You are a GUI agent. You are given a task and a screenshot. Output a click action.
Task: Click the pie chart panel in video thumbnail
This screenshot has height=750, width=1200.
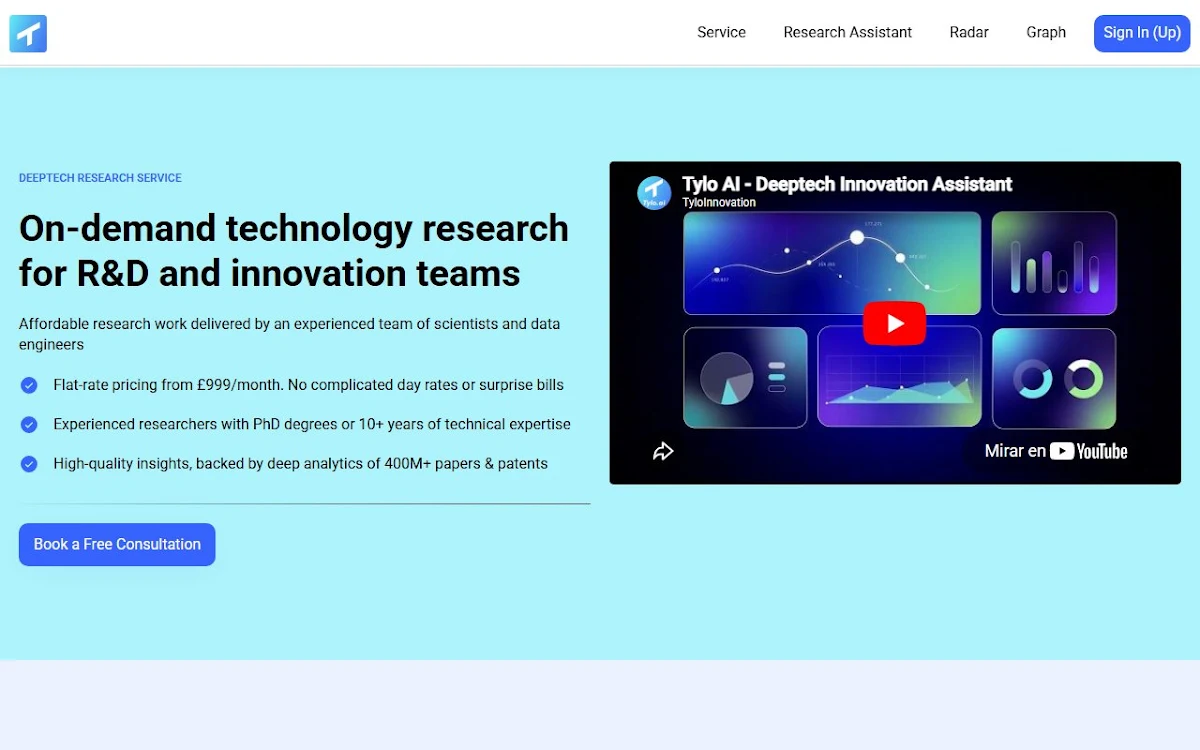[745, 378]
